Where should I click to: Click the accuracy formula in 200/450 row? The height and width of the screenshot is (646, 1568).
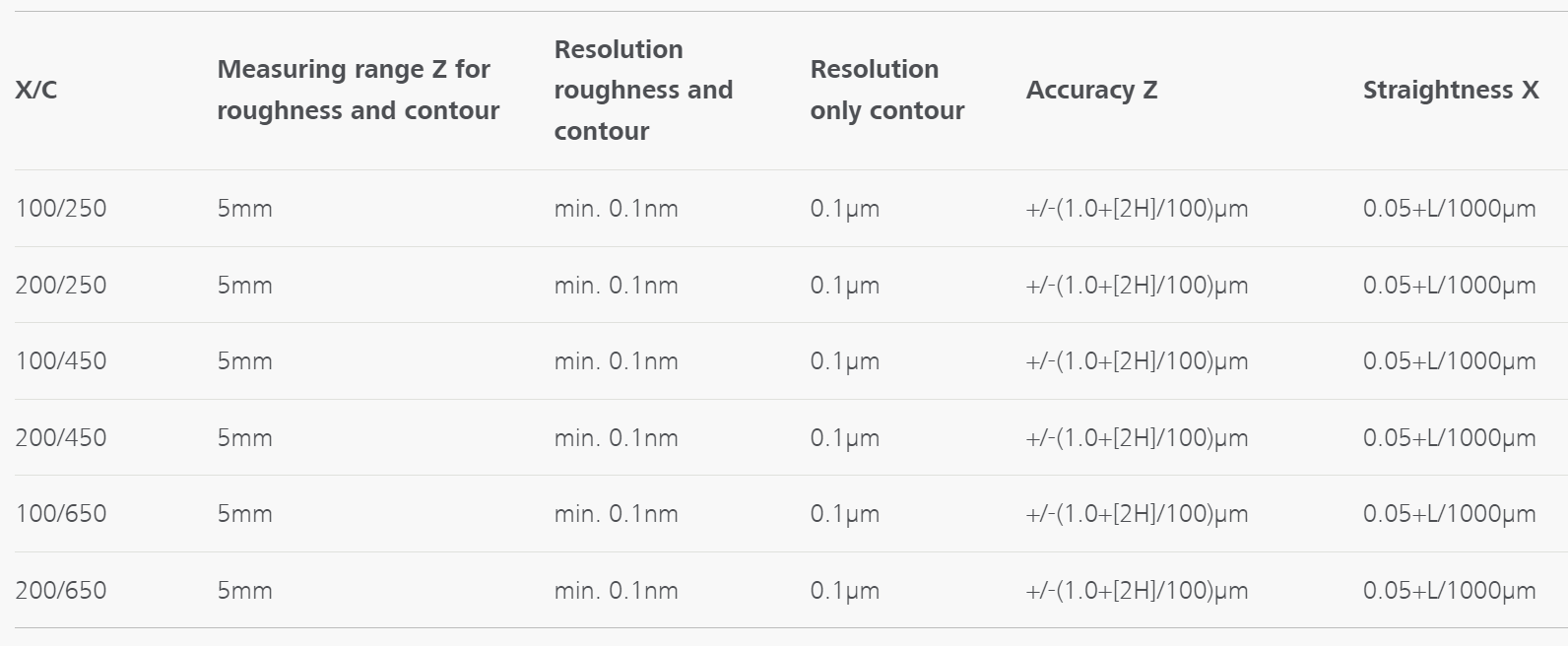1137,438
